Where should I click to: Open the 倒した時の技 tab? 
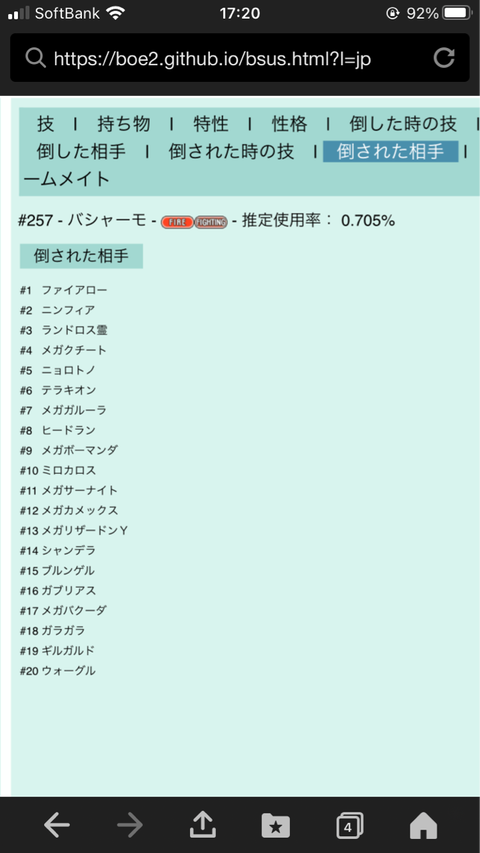tap(403, 124)
